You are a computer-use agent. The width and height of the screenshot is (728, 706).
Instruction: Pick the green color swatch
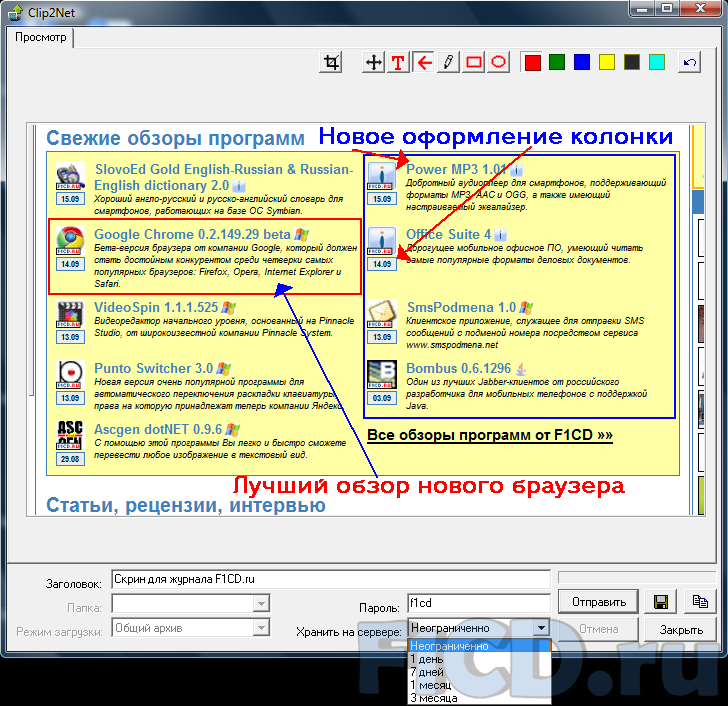coord(557,62)
